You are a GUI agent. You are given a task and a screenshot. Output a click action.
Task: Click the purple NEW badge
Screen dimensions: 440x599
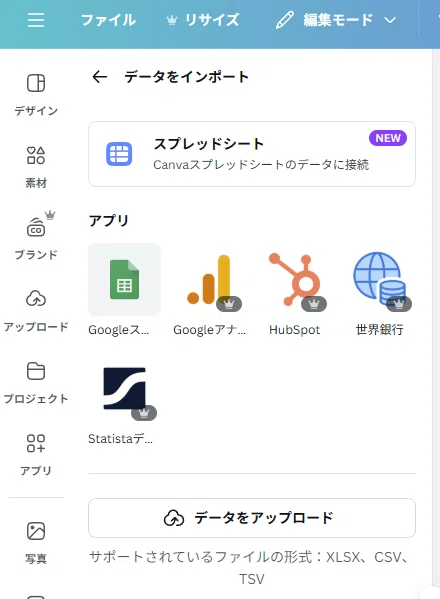coord(388,138)
